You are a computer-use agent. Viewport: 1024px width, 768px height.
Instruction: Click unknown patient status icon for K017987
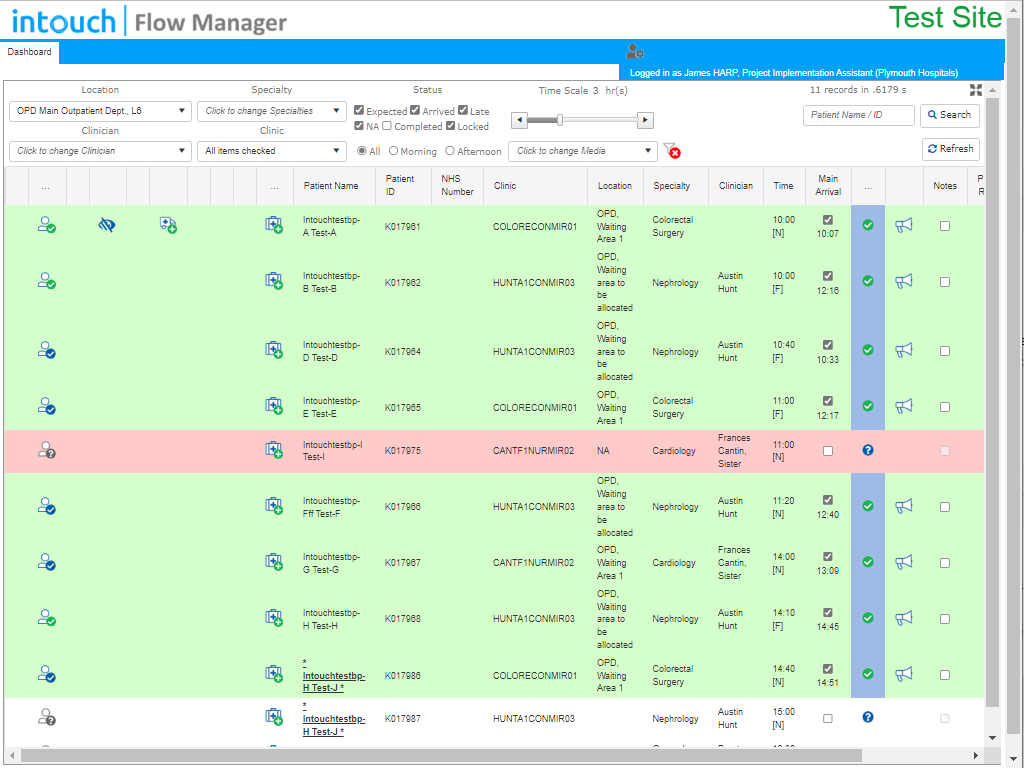coord(46,717)
